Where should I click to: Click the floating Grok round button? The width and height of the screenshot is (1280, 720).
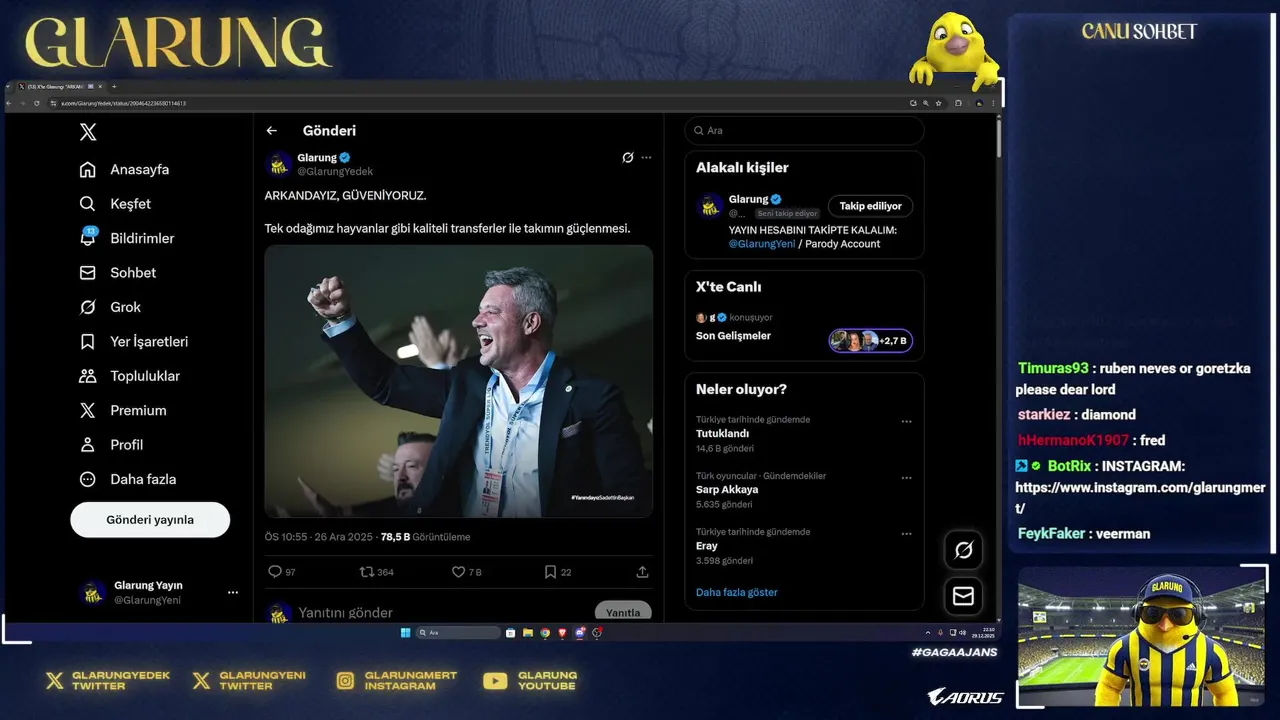[964, 550]
